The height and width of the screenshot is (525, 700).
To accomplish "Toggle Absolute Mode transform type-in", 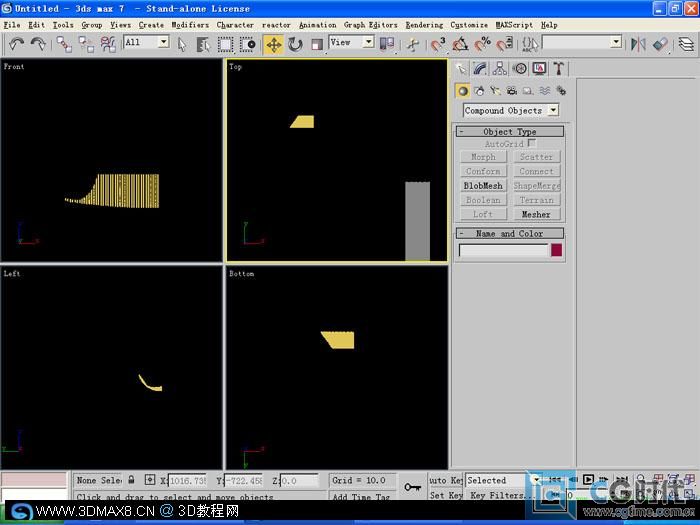I will [x=150, y=480].
